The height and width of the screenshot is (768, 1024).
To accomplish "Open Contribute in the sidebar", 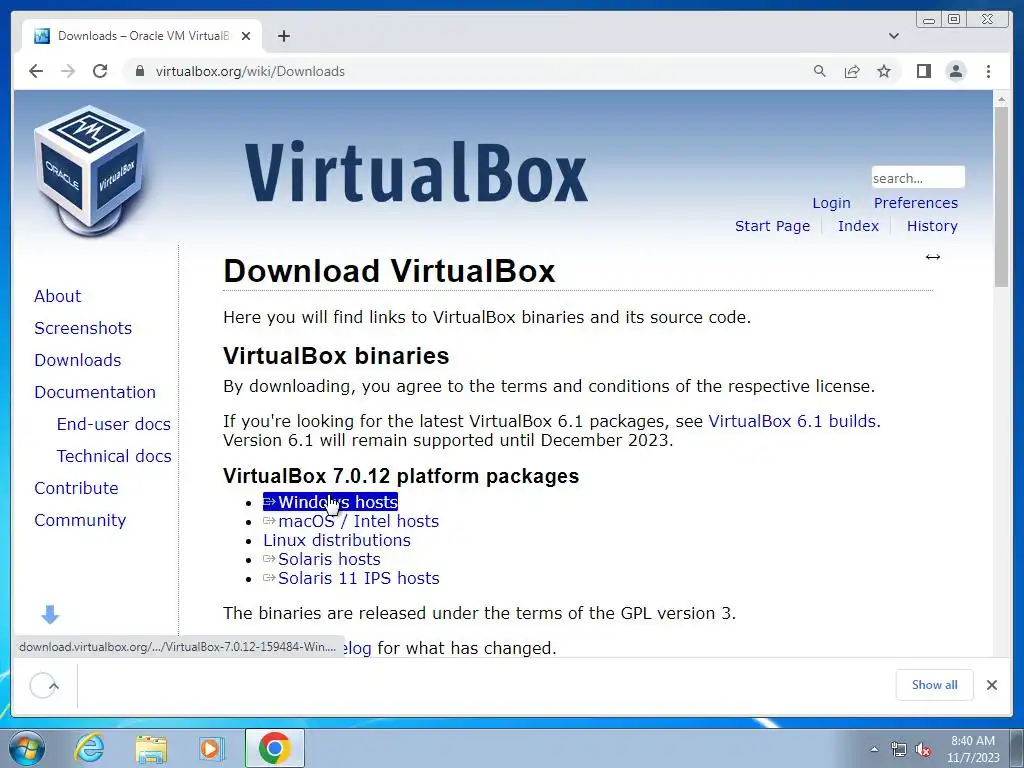I will click(76, 488).
